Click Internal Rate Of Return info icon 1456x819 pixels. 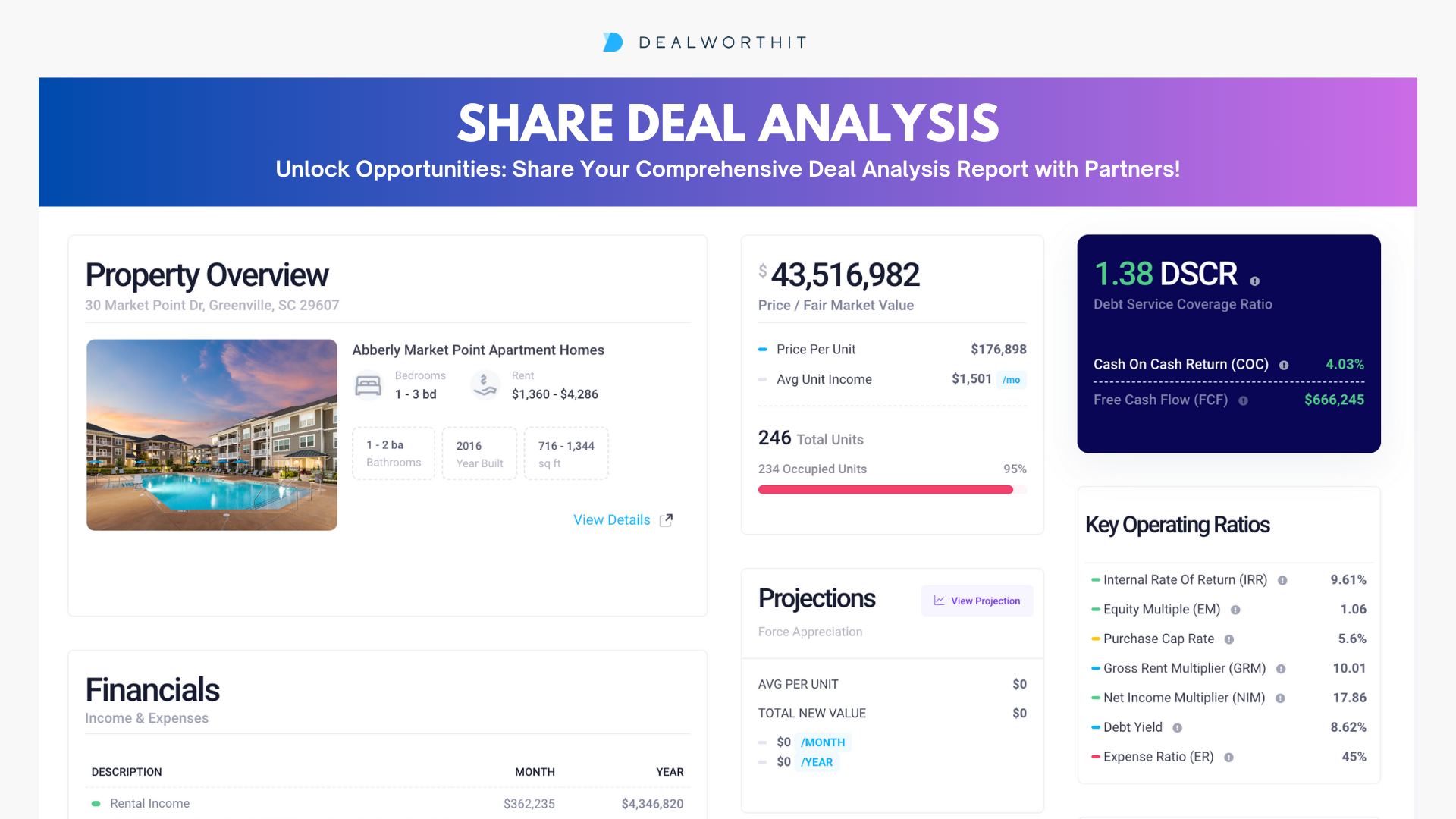pyautogui.click(x=1282, y=580)
